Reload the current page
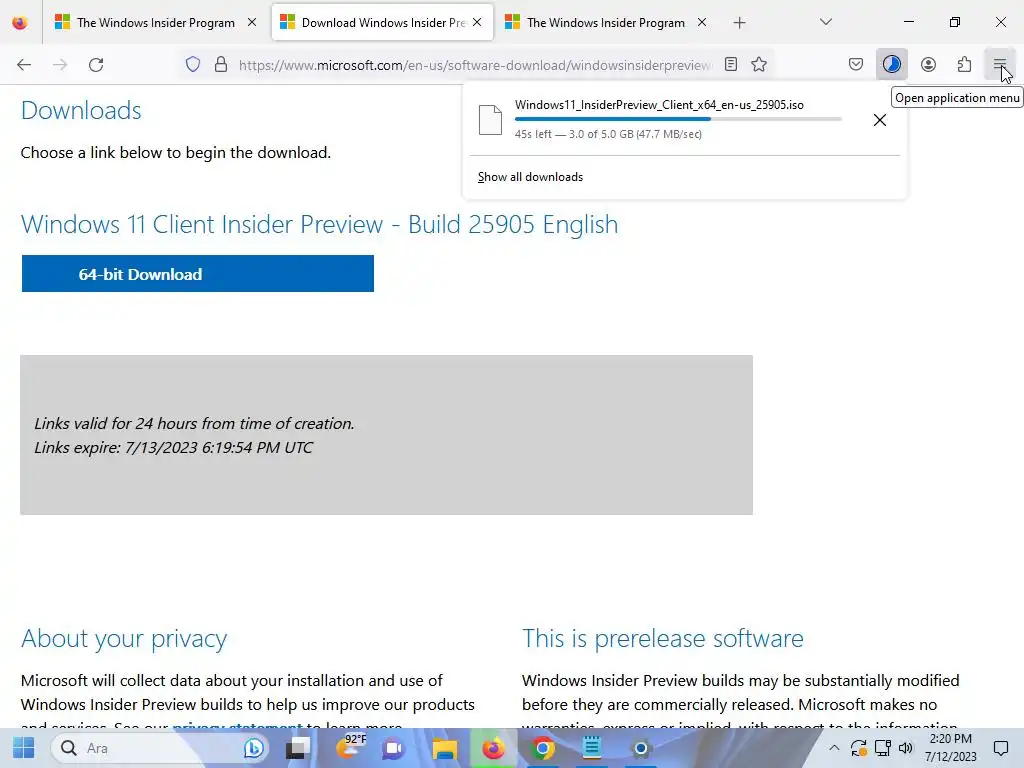1024x768 pixels. [x=96, y=65]
